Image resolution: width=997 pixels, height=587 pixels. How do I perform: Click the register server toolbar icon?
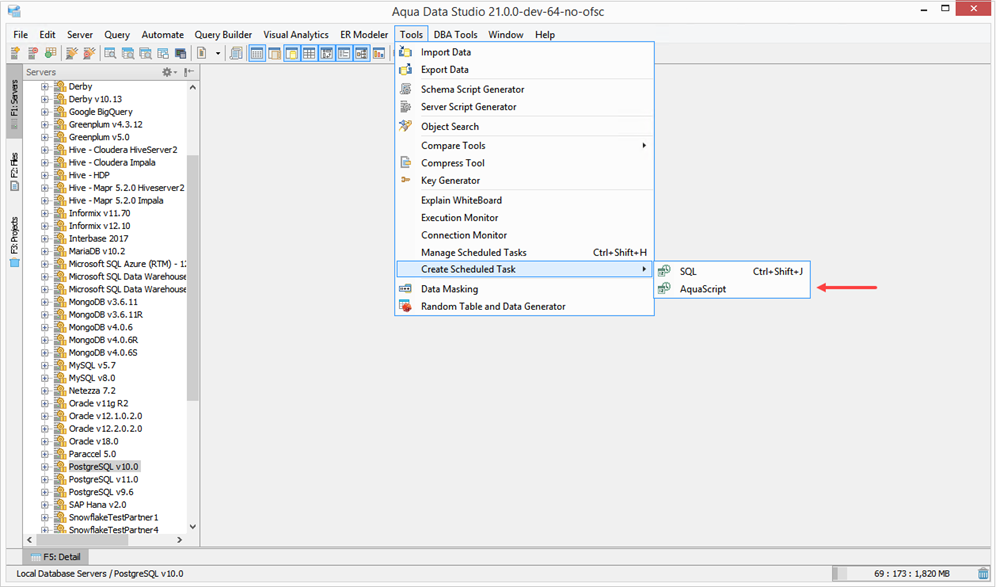[15, 53]
